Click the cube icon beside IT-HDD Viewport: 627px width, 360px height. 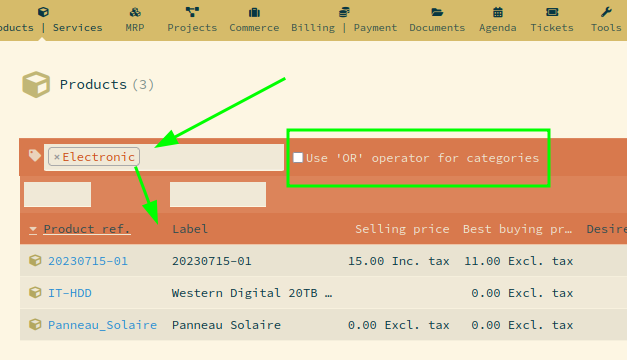pos(35,292)
